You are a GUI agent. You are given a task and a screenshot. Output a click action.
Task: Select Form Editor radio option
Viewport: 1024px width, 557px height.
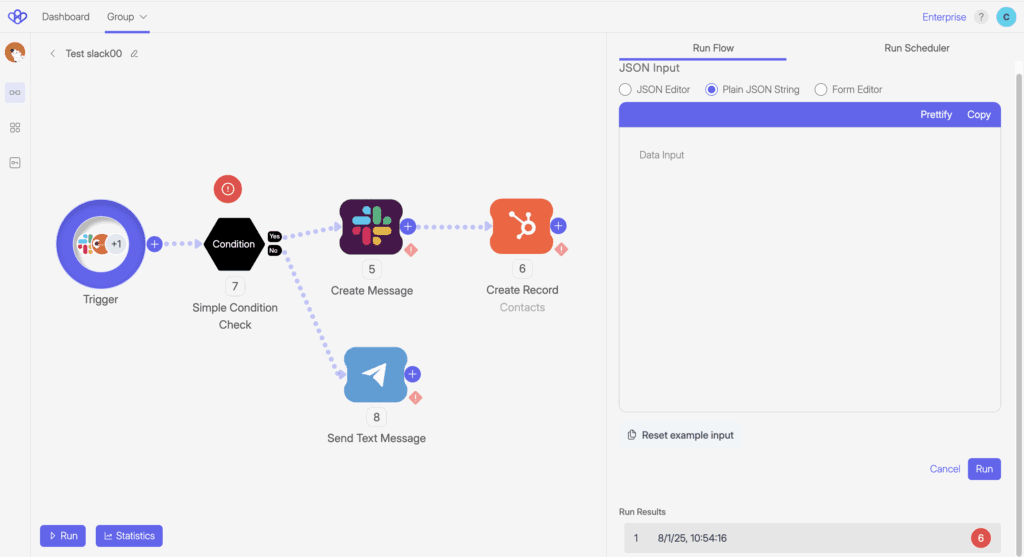pyautogui.click(x=821, y=89)
